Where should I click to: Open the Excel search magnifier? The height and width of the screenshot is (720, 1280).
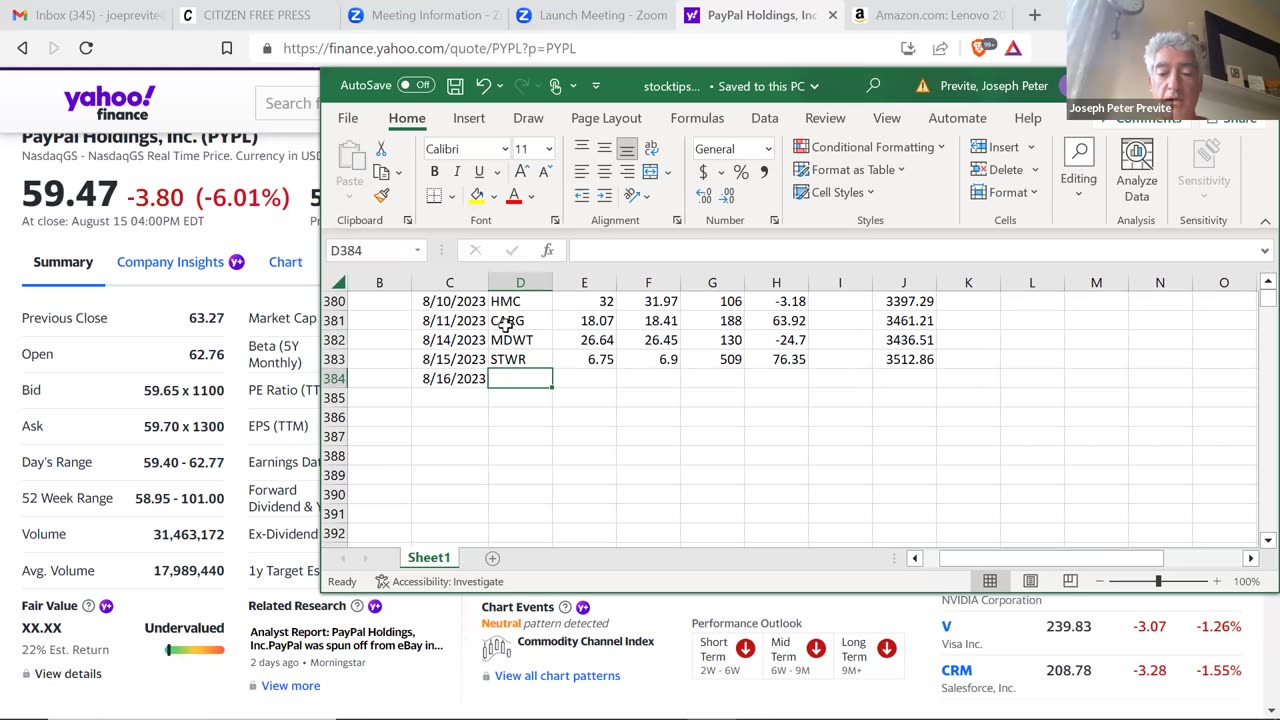(x=874, y=86)
